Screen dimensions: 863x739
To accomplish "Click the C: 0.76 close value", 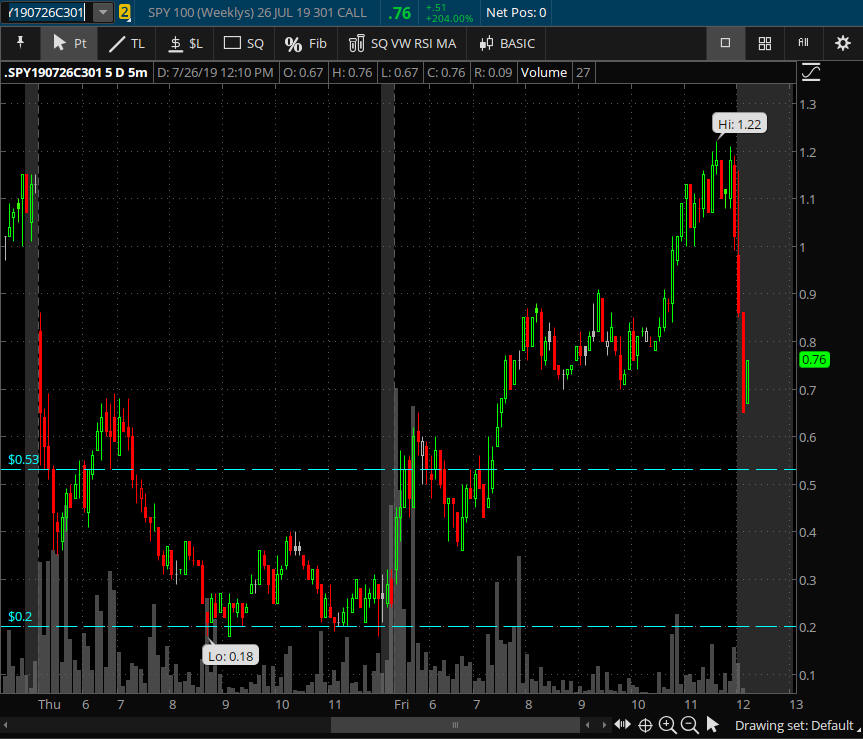I will pos(446,73).
